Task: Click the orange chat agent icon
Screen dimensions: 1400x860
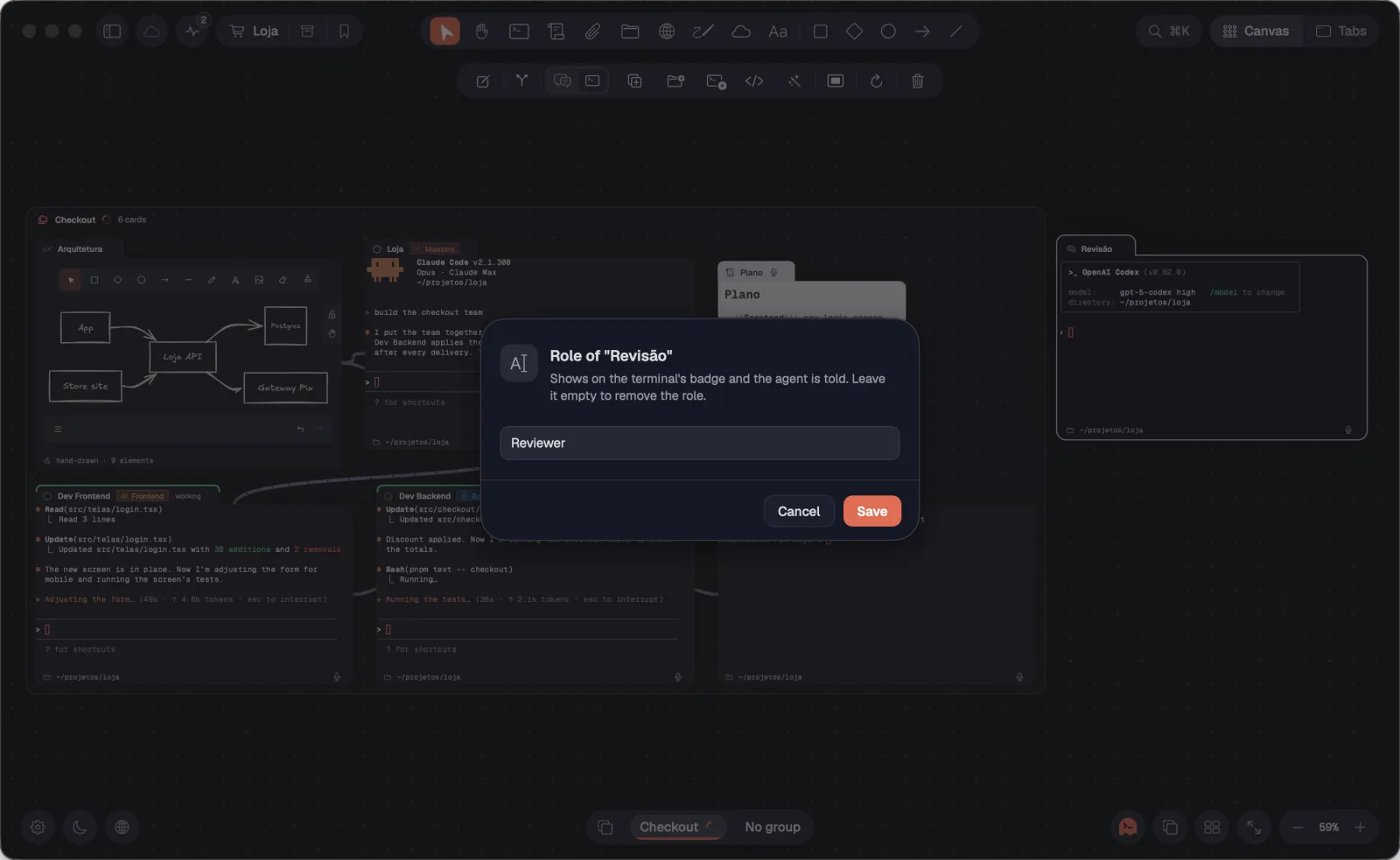Action: coord(1128,827)
